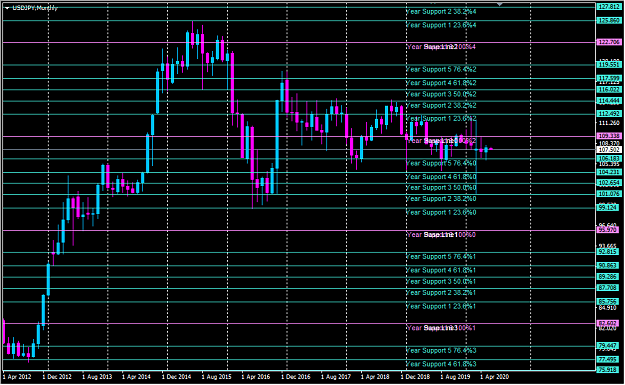Click the triangle arrow before USDJPY,Monthly

[x=7, y=8]
